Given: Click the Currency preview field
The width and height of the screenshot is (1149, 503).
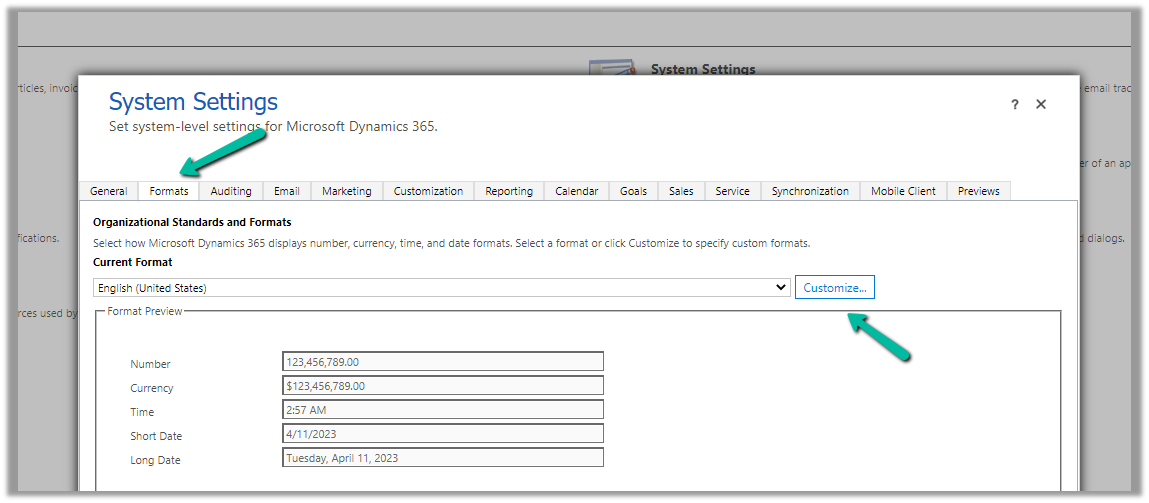Looking at the screenshot, I should tap(443, 386).
